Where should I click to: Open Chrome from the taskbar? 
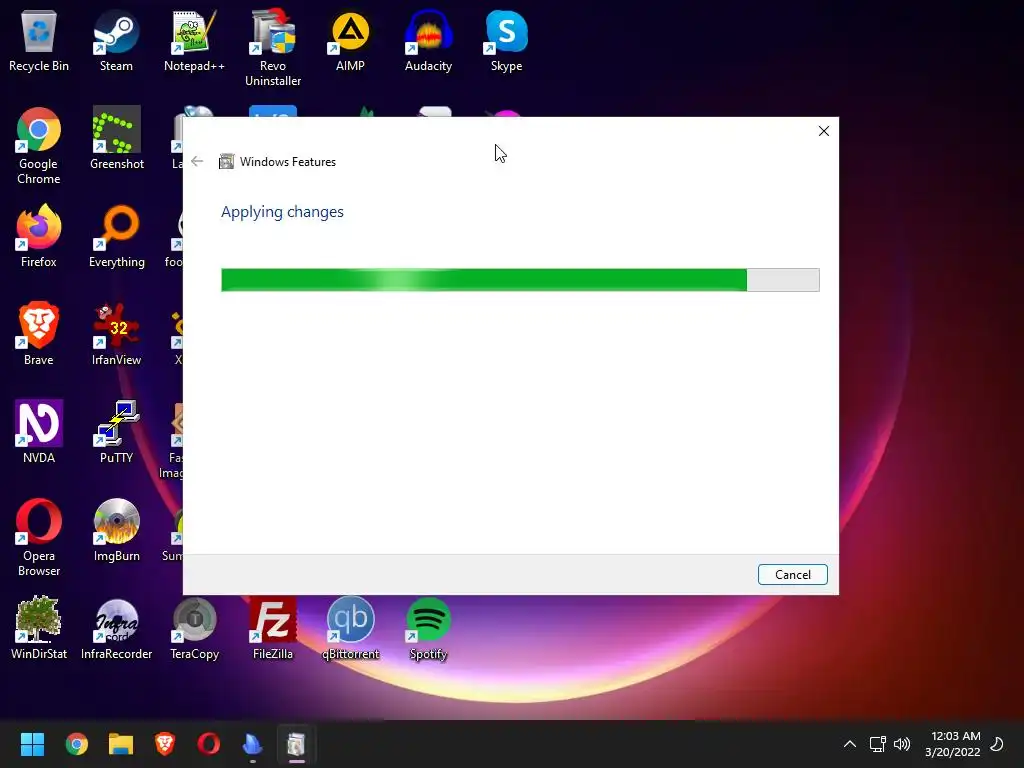coord(76,744)
